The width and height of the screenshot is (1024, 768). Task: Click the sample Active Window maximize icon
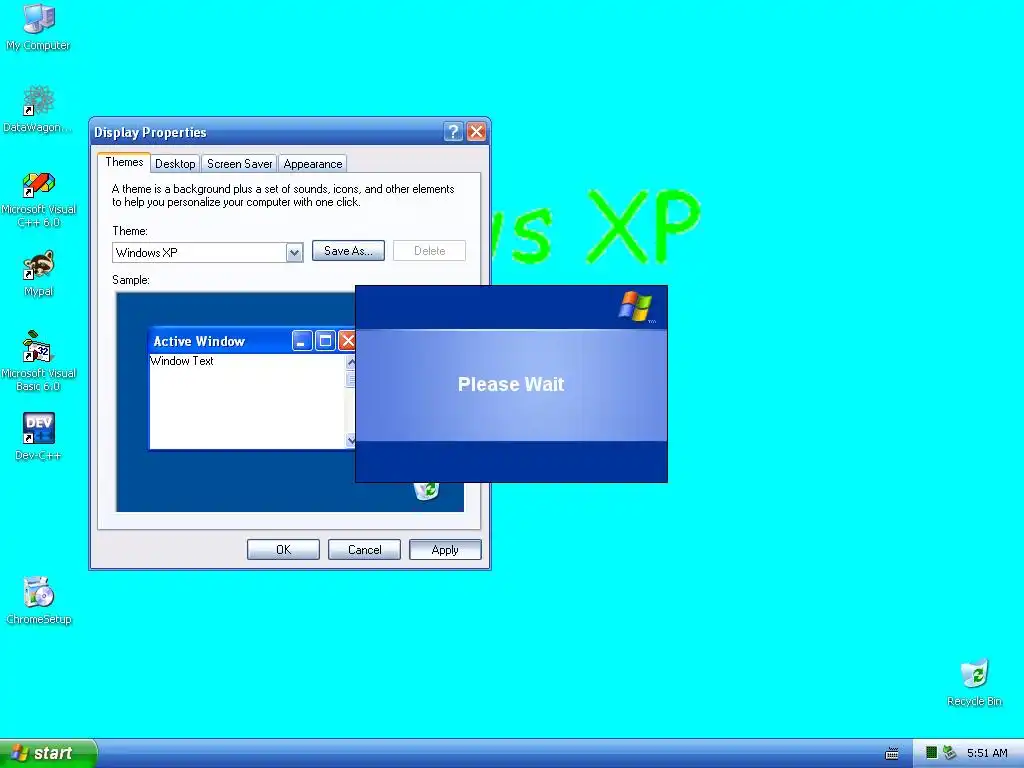point(325,341)
